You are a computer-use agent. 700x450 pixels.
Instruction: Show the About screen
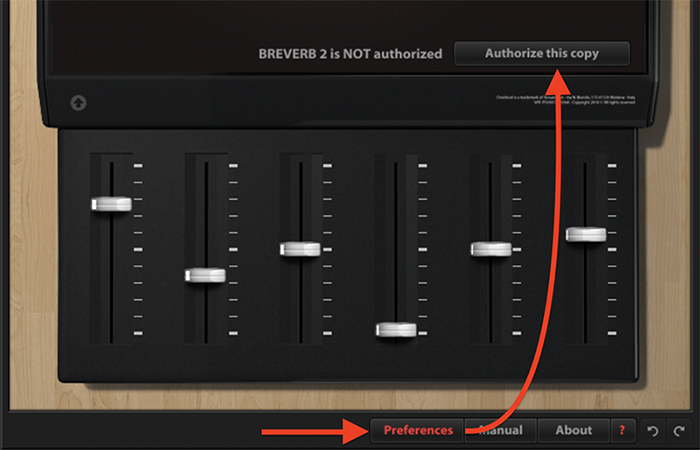coord(574,430)
